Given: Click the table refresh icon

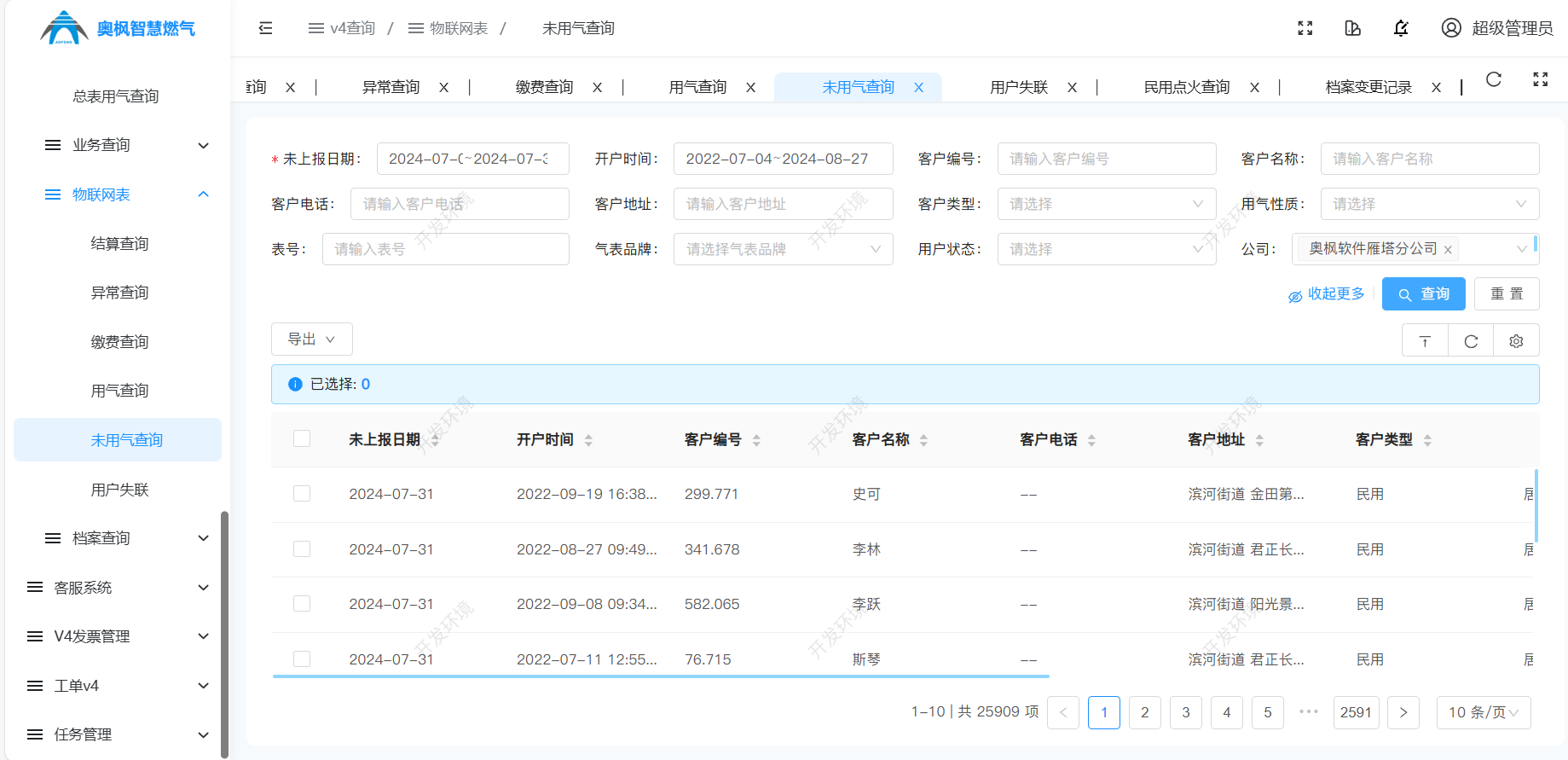Looking at the screenshot, I should tap(1471, 340).
